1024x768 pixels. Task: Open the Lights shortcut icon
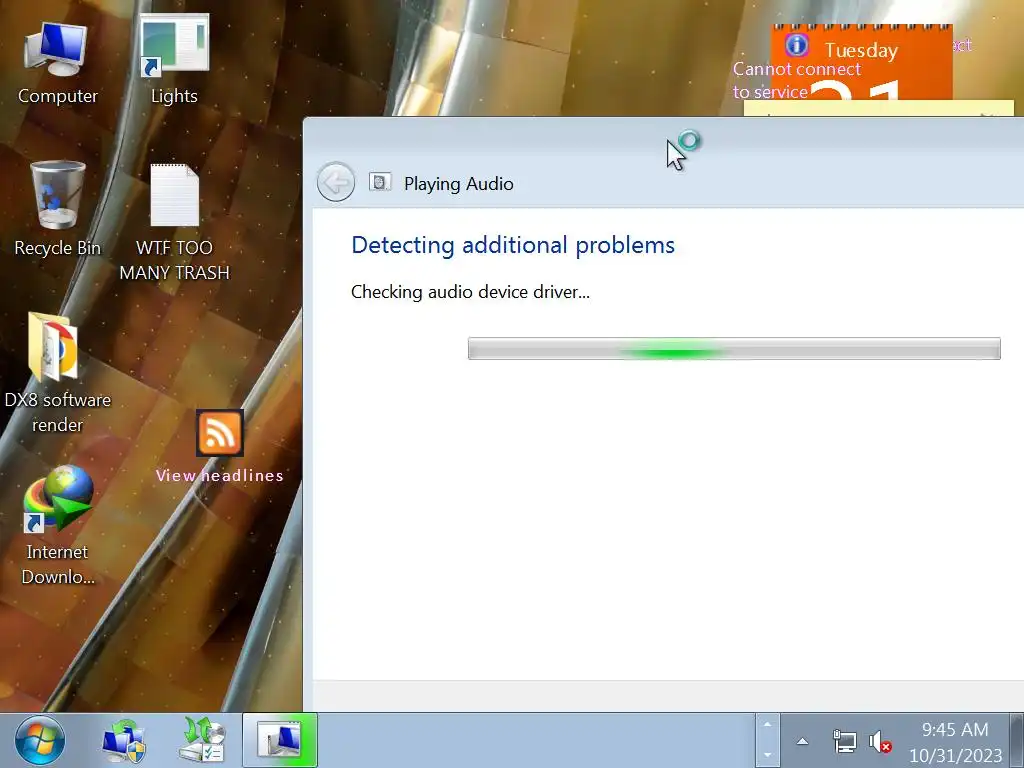click(174, 59)
